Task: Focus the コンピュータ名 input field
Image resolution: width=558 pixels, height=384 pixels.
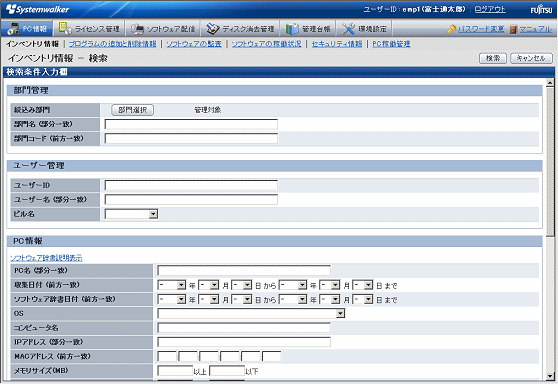Action: tap(244, 328)
